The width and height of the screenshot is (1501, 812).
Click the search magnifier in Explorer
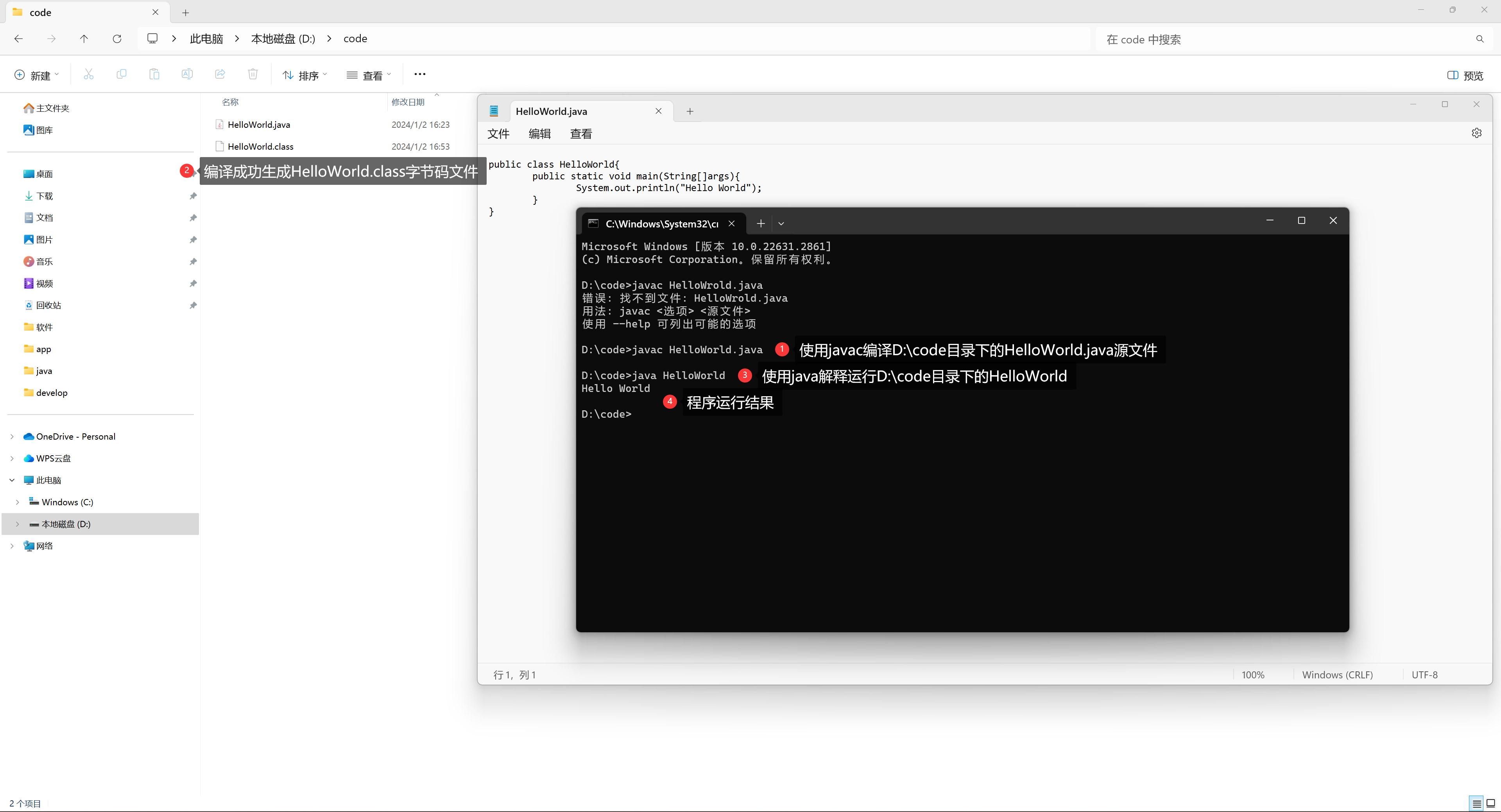coord(1480,39)
